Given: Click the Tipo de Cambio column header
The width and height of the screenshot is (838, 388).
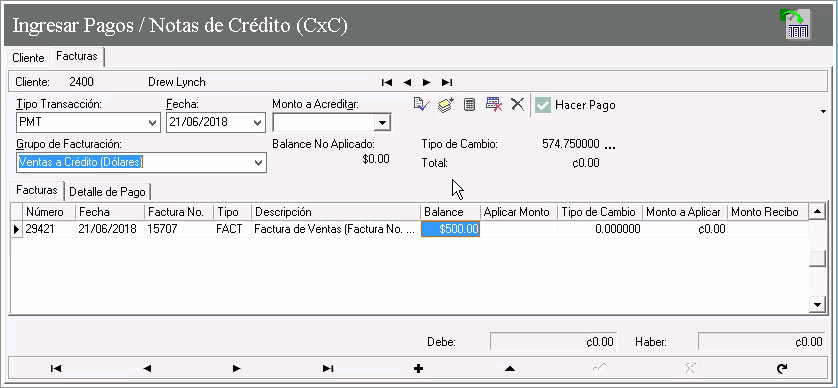Looking at the screenshot, I should pyautogui.click(x=600, y=212).
